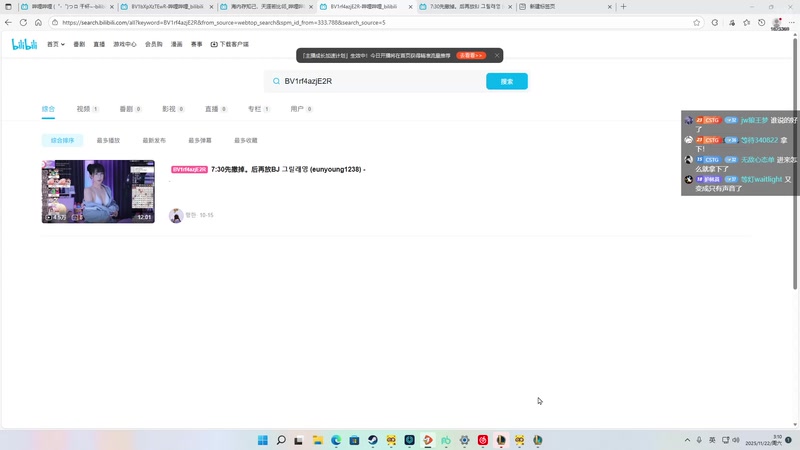Open 赛事 in the top navigation
This screenshot has width=800, height=450.
tap(196, 44)
